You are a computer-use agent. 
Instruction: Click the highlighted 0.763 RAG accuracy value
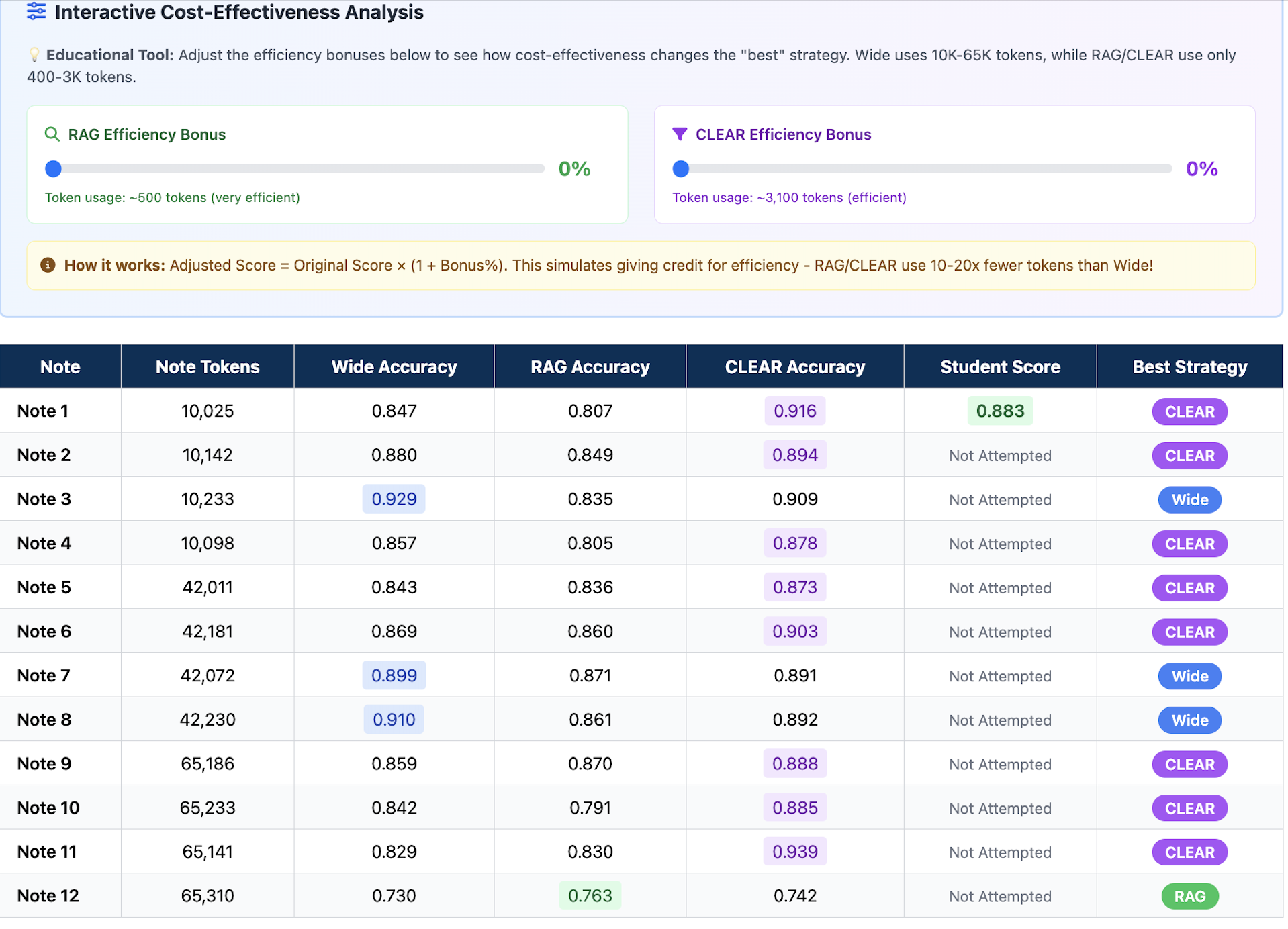(590, 895)
